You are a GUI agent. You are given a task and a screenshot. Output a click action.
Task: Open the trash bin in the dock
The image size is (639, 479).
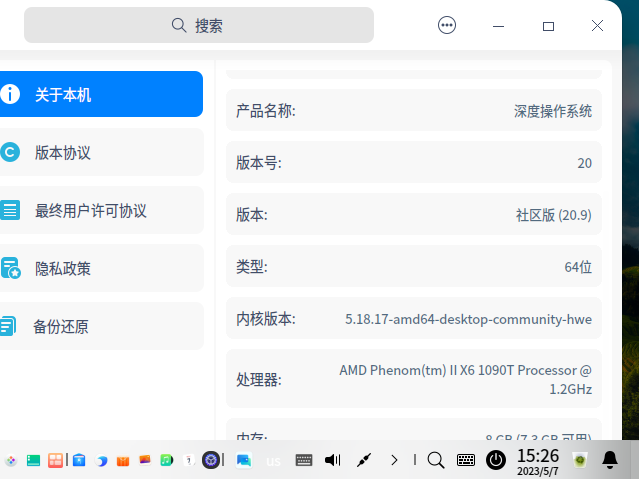click(x=580, y=461)
